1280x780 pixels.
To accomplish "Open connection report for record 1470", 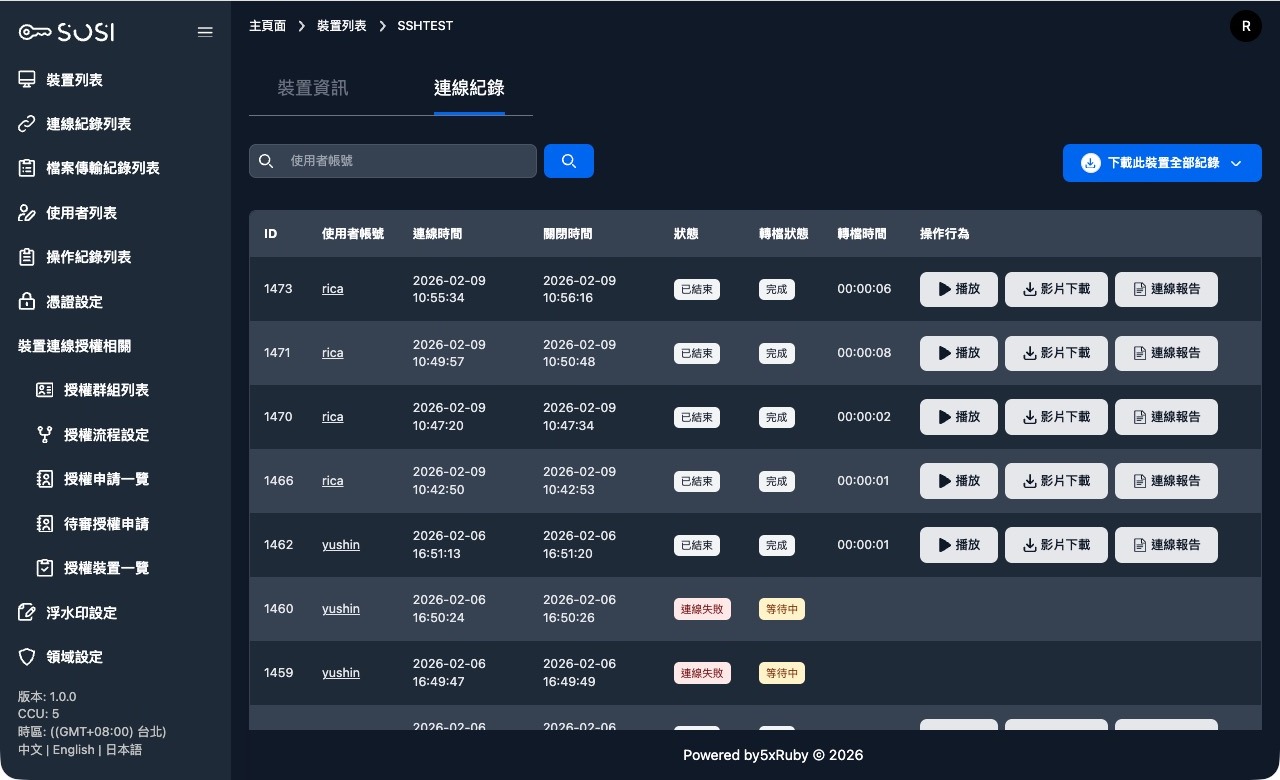I will 1166,417.
